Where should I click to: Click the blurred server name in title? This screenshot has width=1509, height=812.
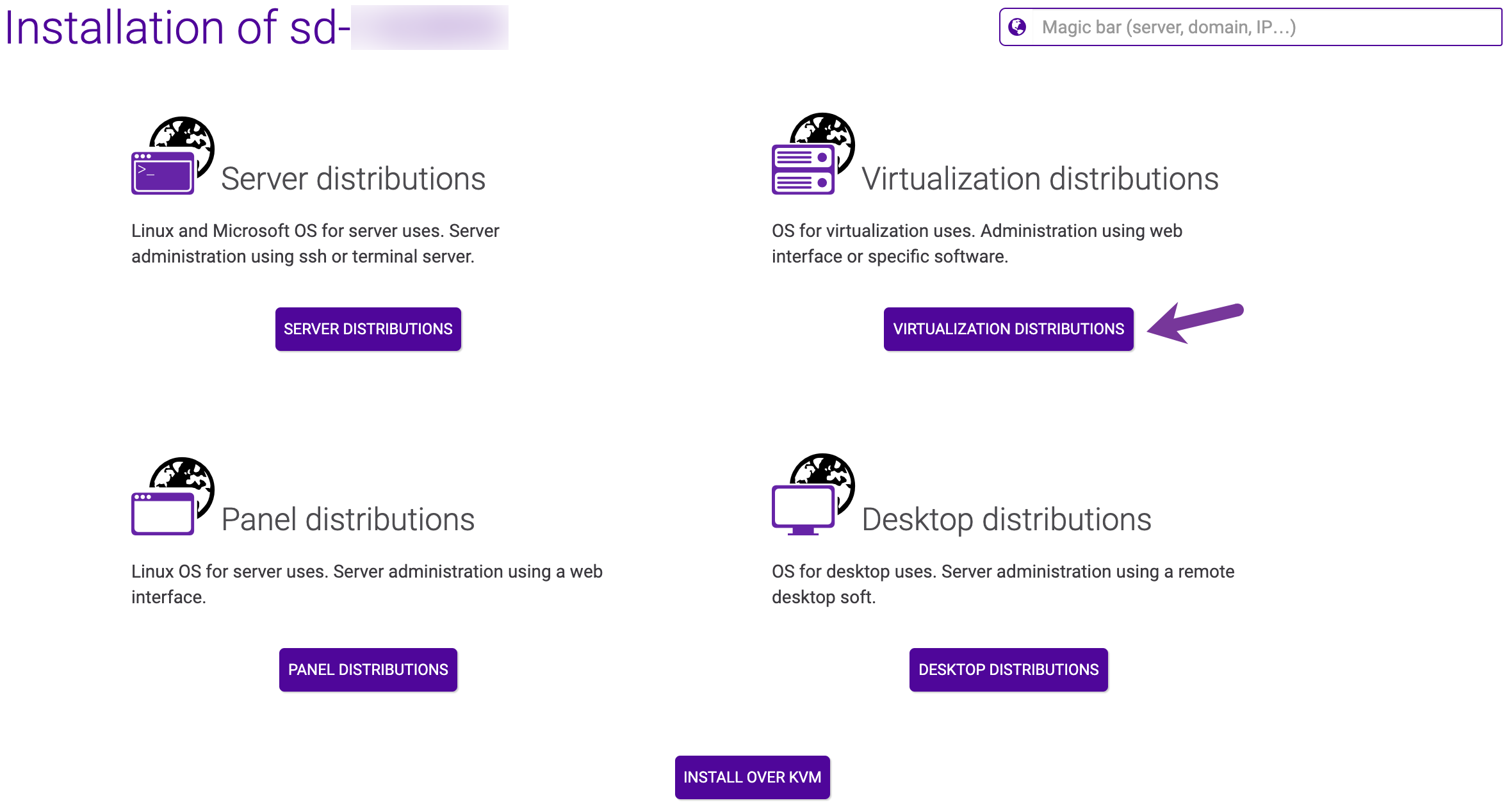click(x=429, y=28)
